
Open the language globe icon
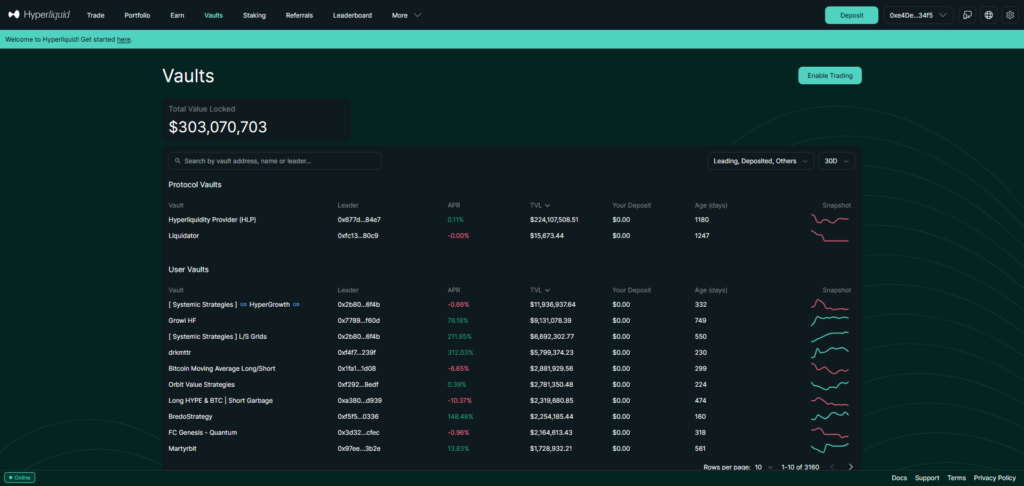tap(989, 15)
